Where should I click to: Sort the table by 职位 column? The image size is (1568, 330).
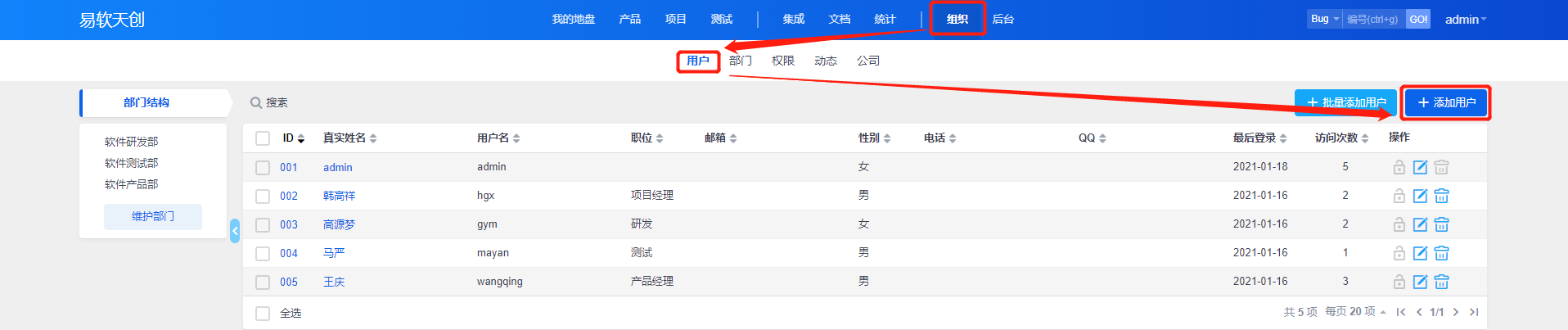(647, 138)
